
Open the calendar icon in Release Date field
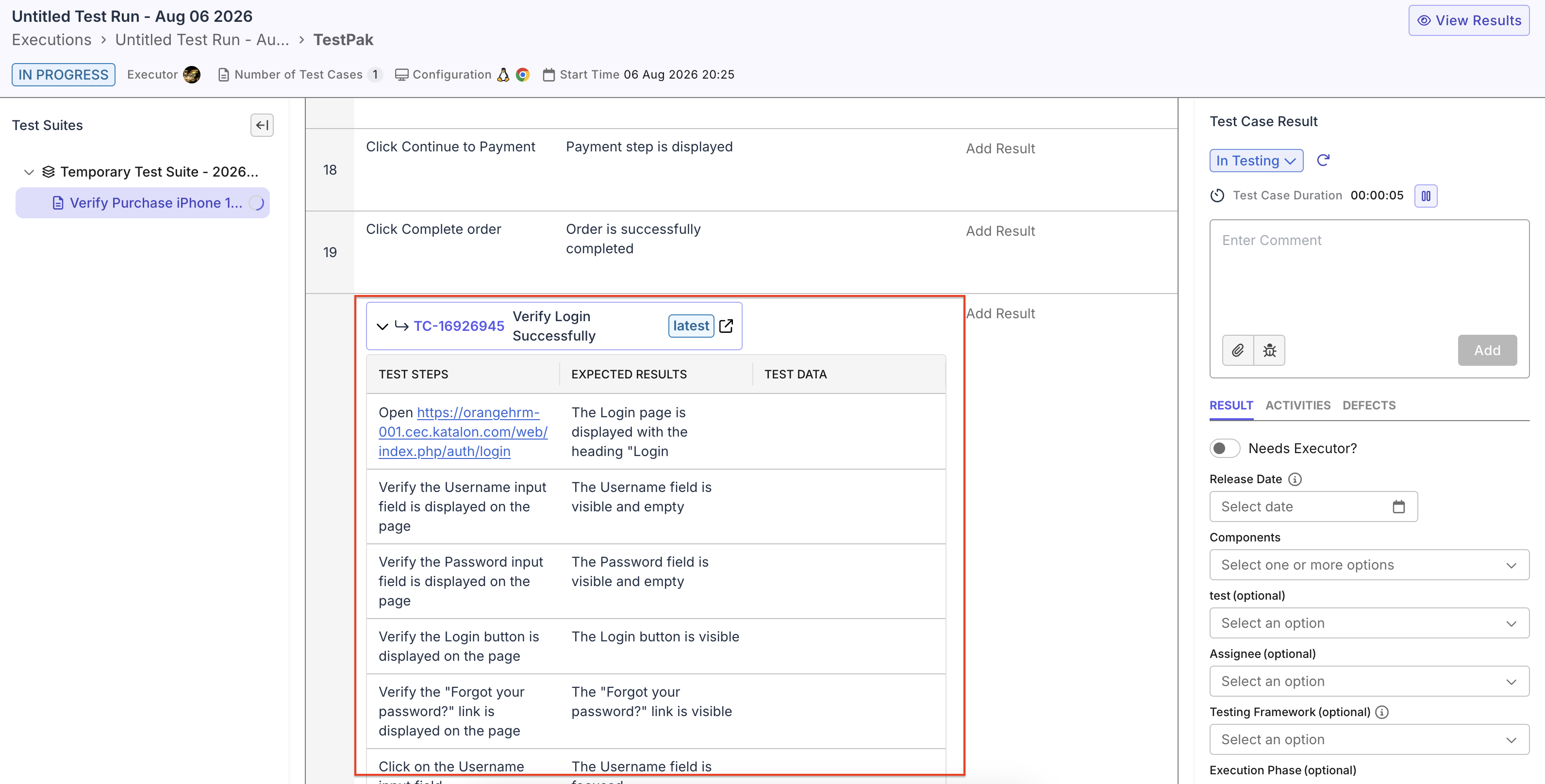coord(1399,506)
